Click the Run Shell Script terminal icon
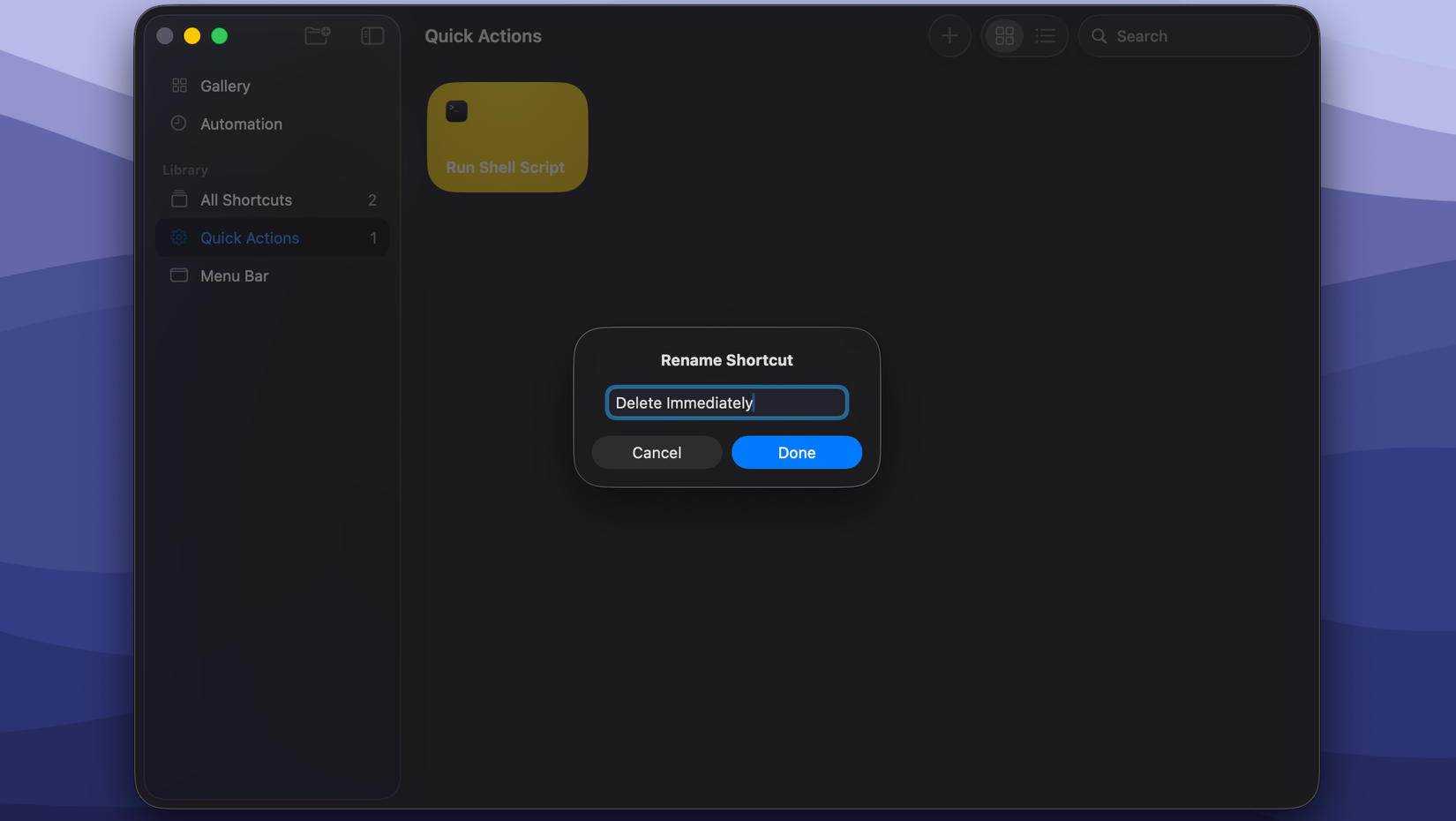 [456, 111]
